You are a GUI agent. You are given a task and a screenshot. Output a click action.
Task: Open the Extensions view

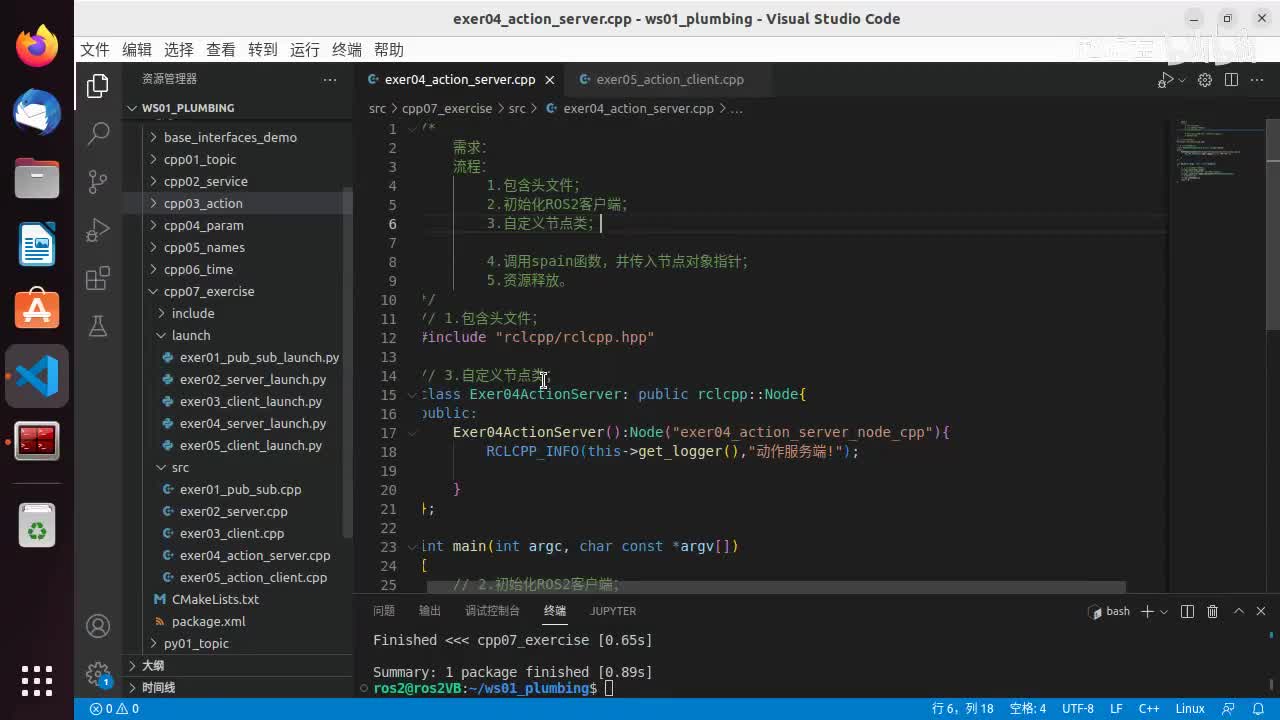(98, 279)
